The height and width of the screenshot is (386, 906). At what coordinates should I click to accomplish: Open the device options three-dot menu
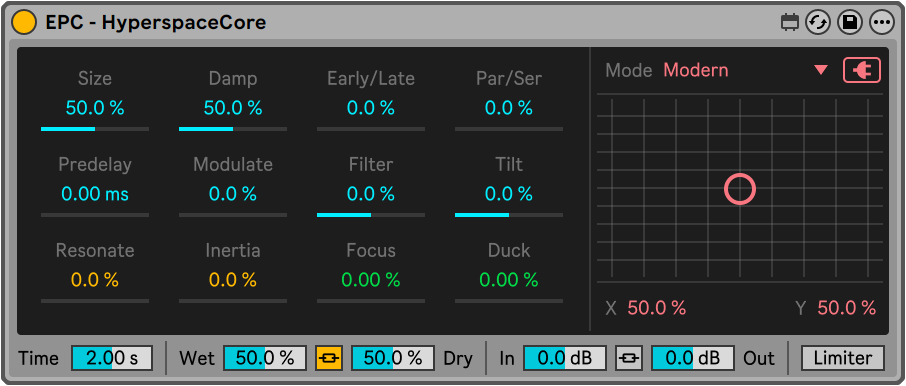tap(881, 23)
